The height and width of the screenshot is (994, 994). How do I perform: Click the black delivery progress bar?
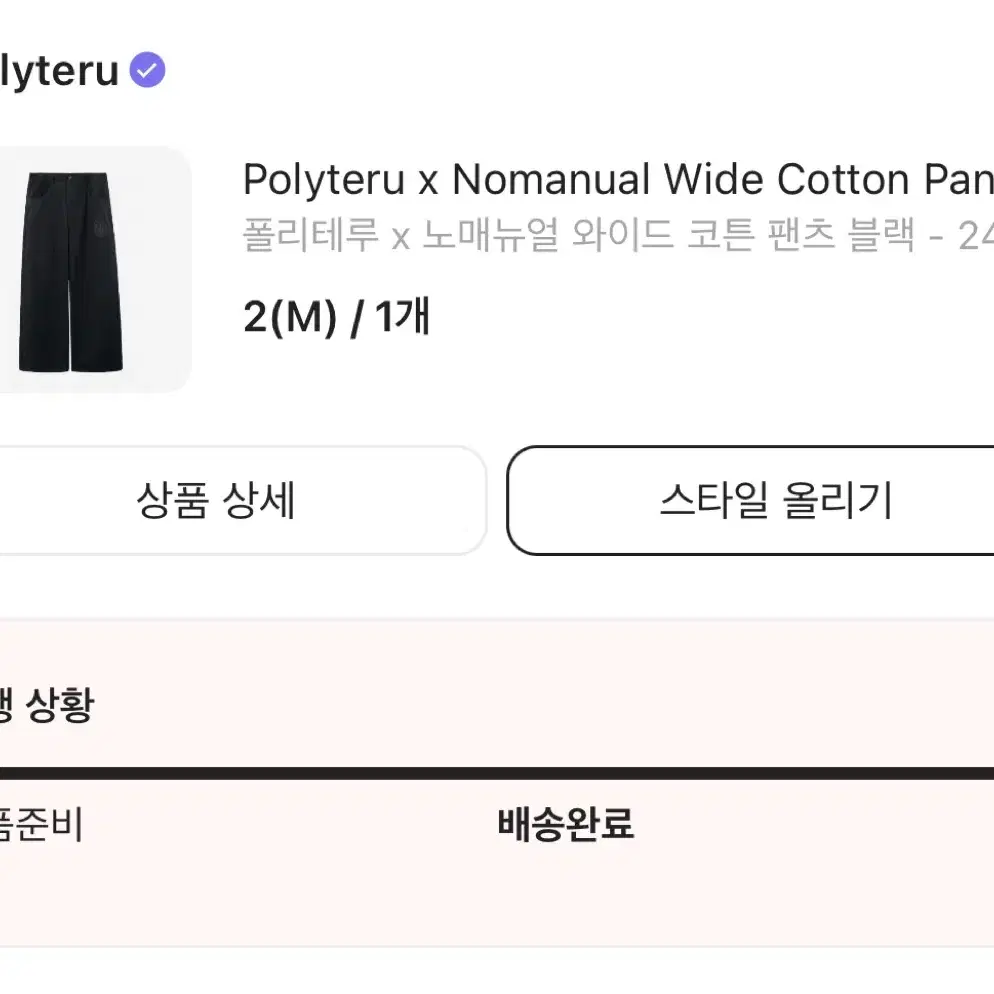tap(497, 773)
